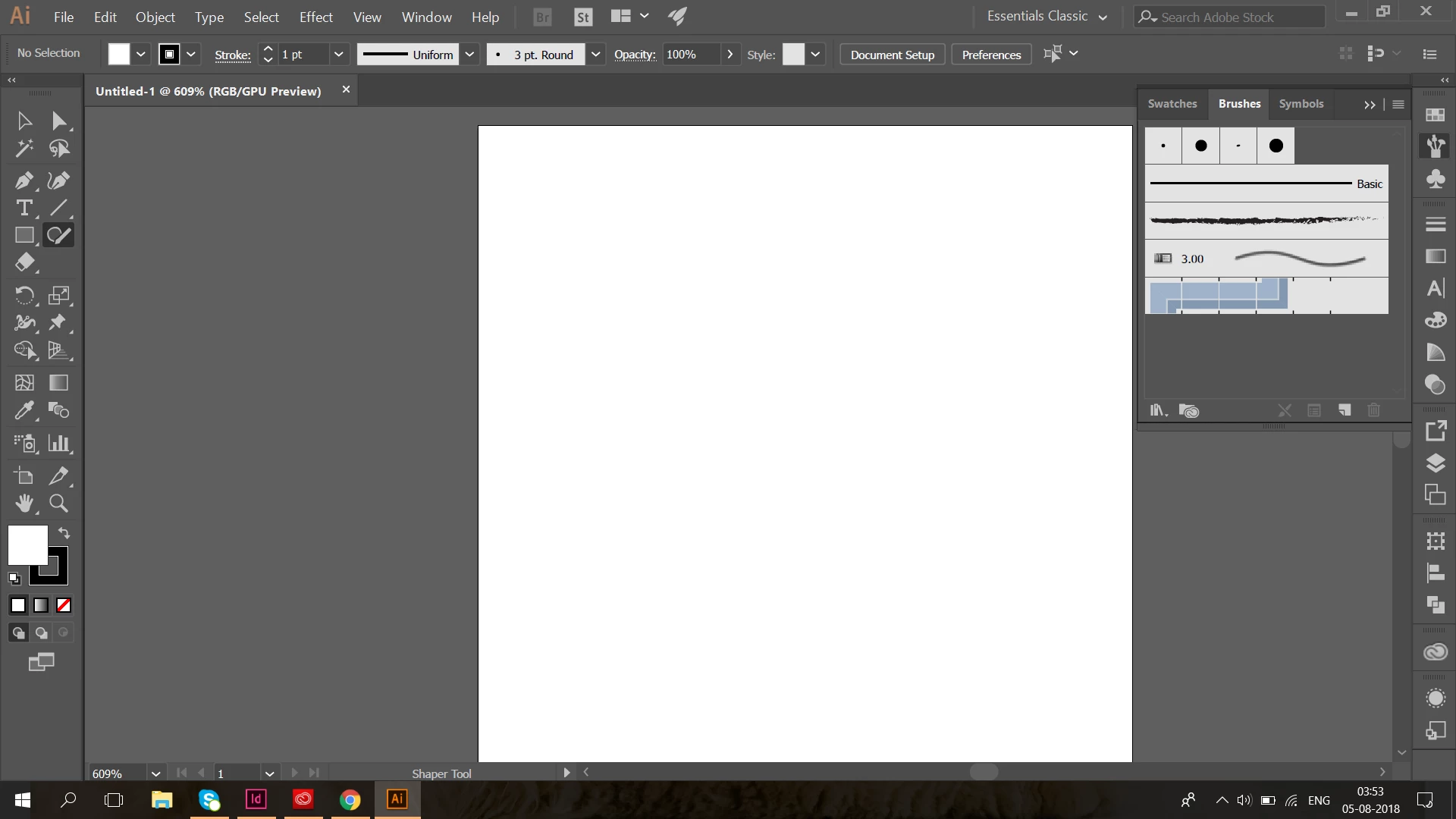This screenshot has height=819, width=1456.
Task: Switch to the Swatches tab
Action: tap(1172, 104)
